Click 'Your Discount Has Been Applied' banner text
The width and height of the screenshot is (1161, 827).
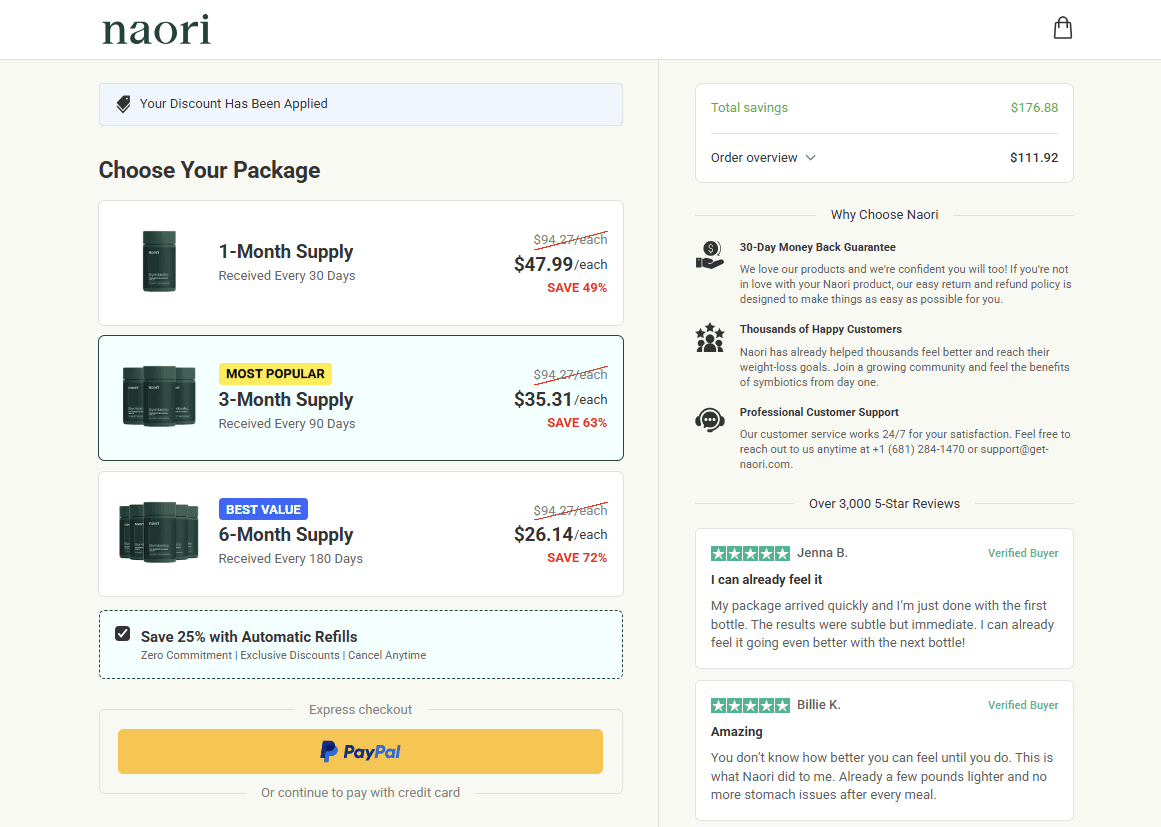click(233, 104)
